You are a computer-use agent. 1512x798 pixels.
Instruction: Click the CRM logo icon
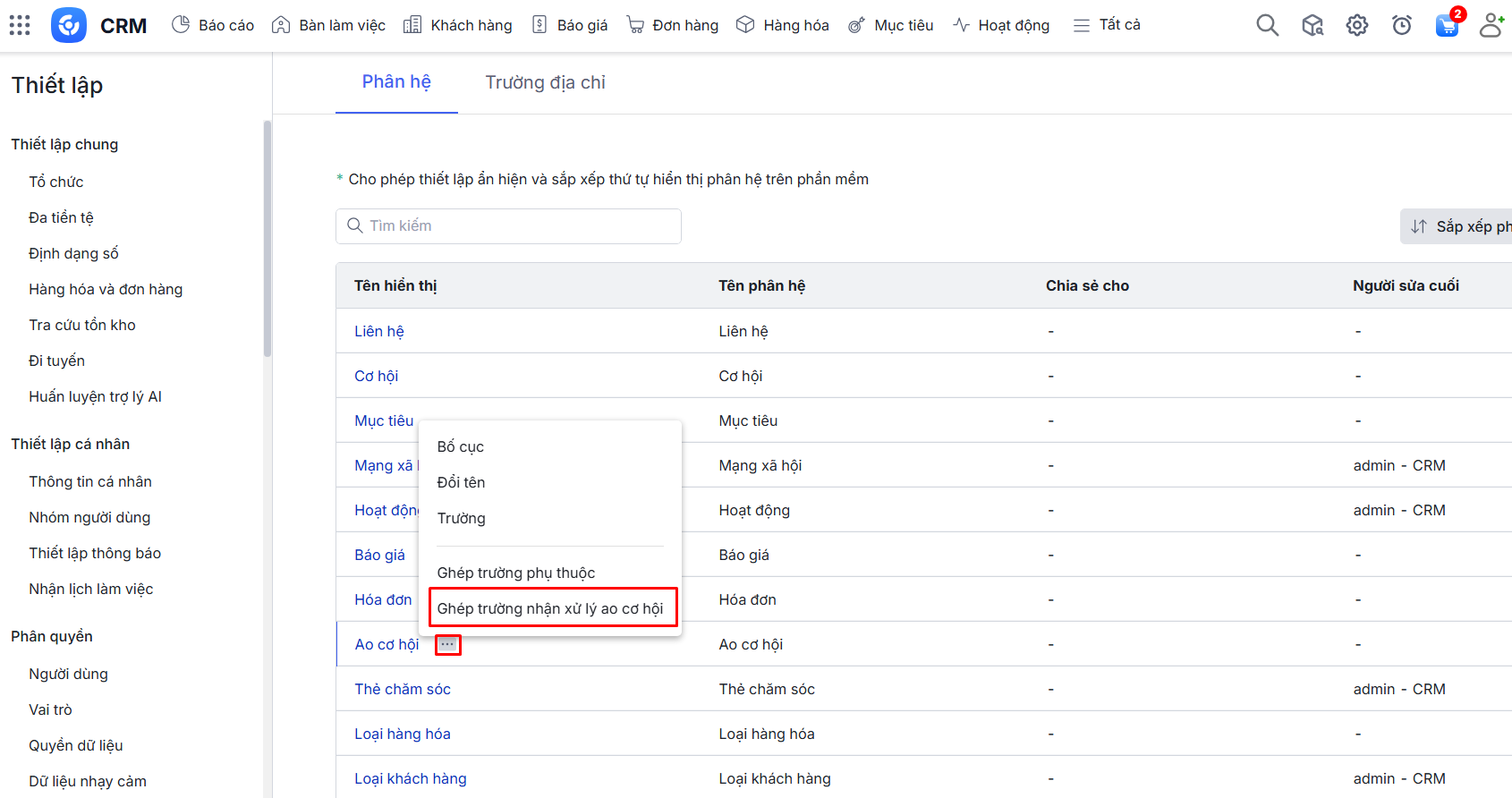pyautogui.click(x=69, y=25)
